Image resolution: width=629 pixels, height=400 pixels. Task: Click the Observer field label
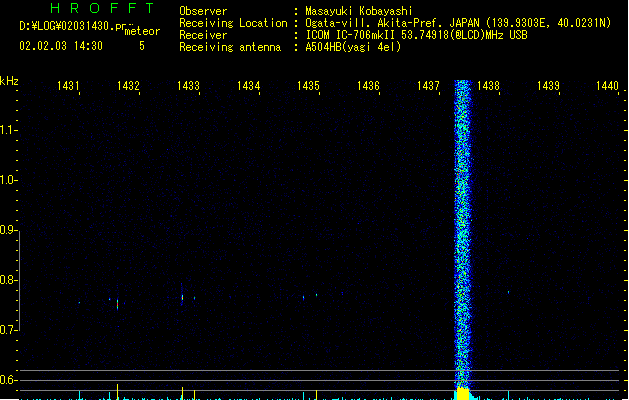coord(203,11)
